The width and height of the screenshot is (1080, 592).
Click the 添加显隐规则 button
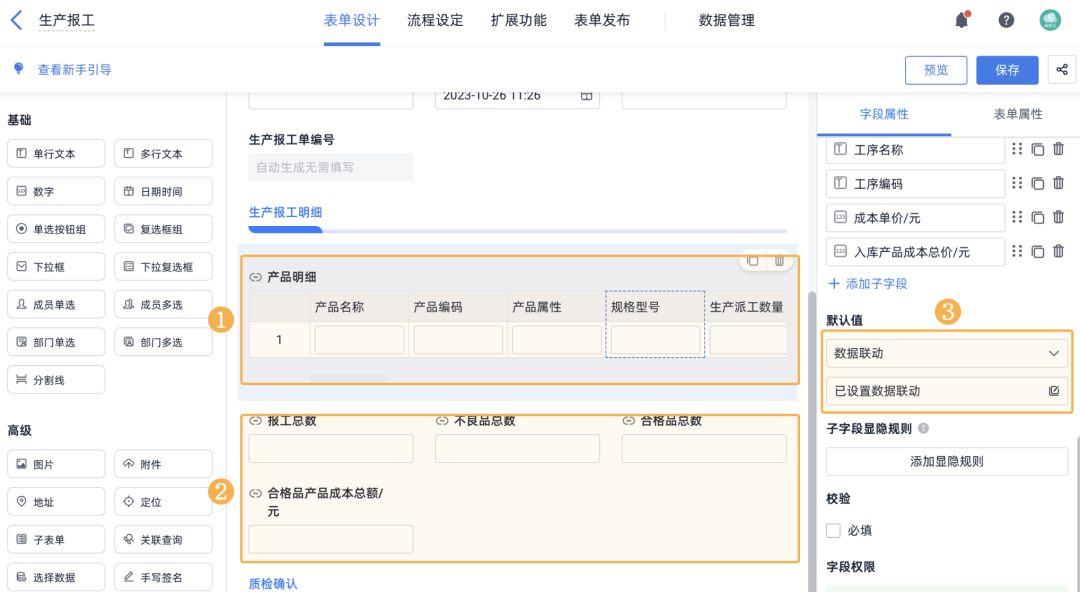click(x=947, y=462)
